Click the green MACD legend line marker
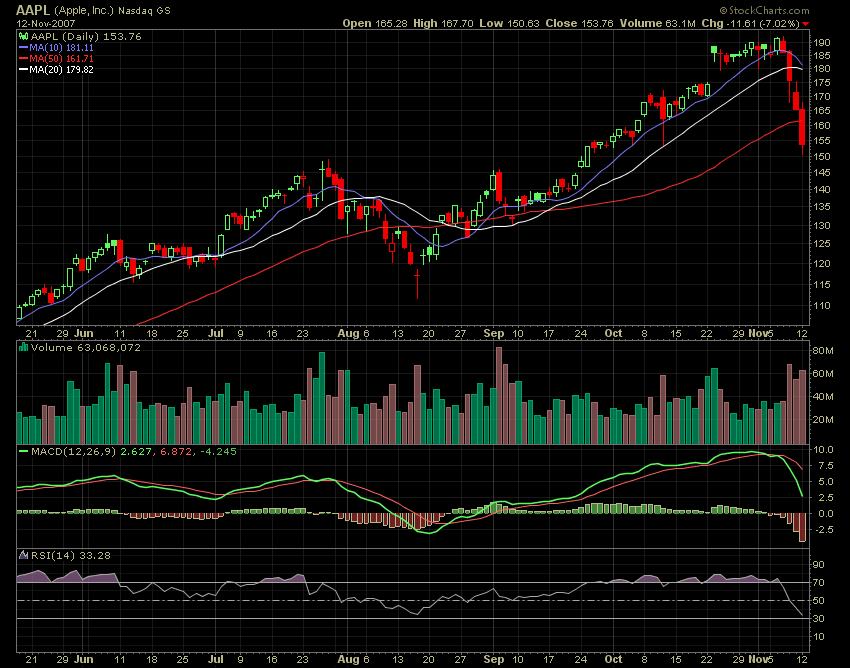 [23, 451]
